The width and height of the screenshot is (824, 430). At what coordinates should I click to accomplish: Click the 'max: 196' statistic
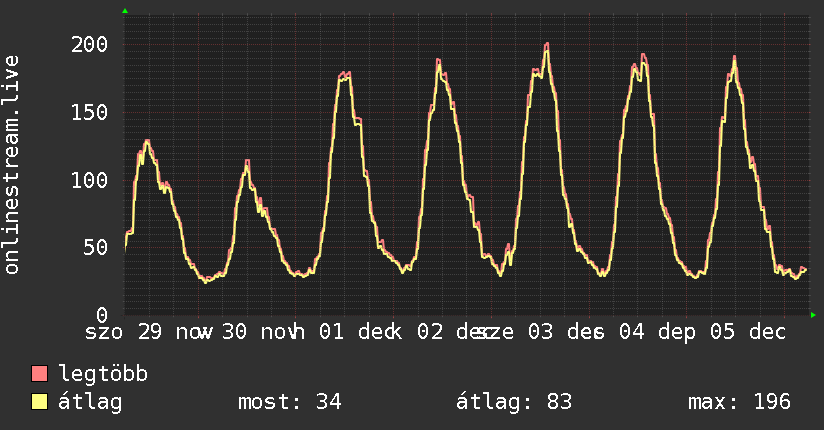pos(739,402)
